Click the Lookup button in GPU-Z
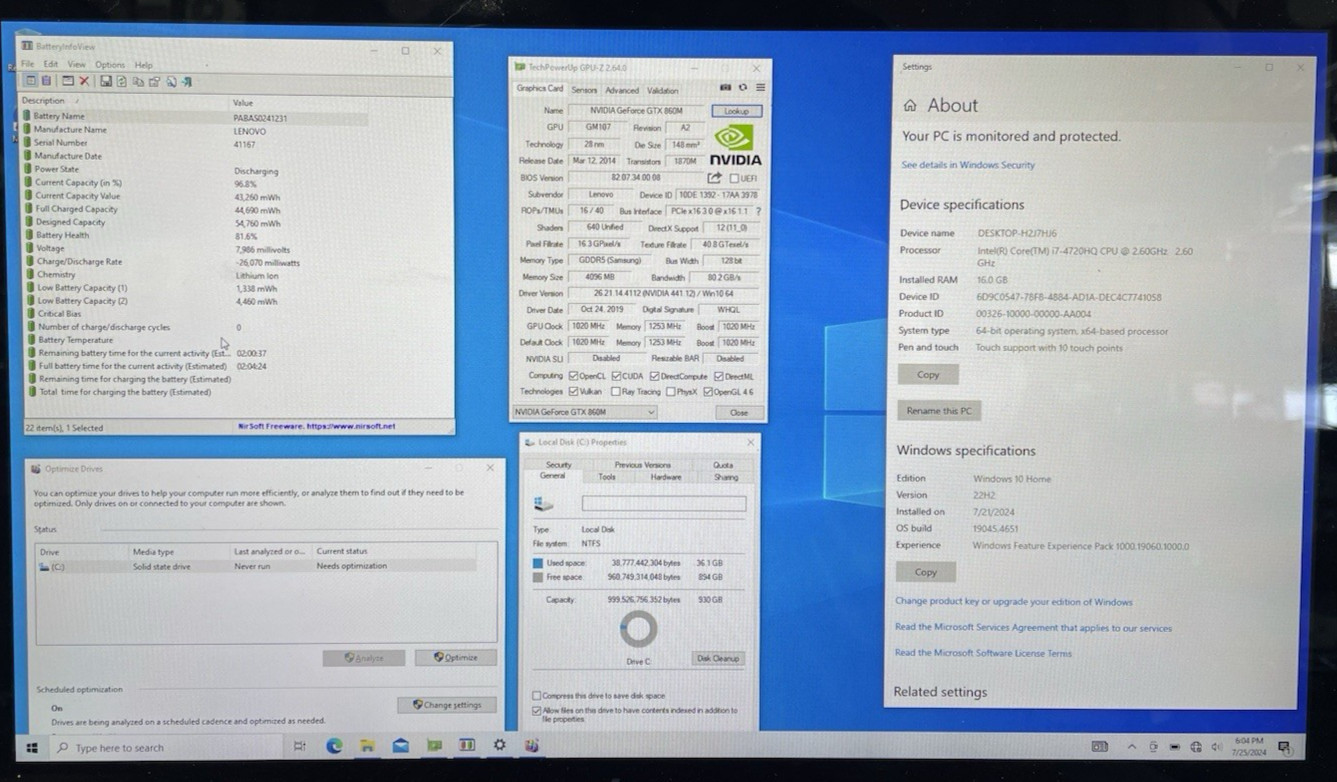This screenshot has height=782, width=1337. 737,110
